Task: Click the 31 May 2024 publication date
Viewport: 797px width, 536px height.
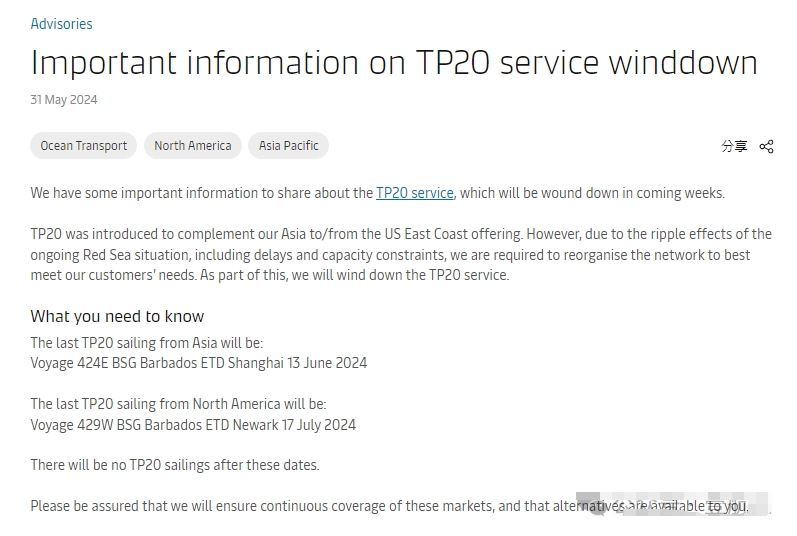Action: (64, 100)
